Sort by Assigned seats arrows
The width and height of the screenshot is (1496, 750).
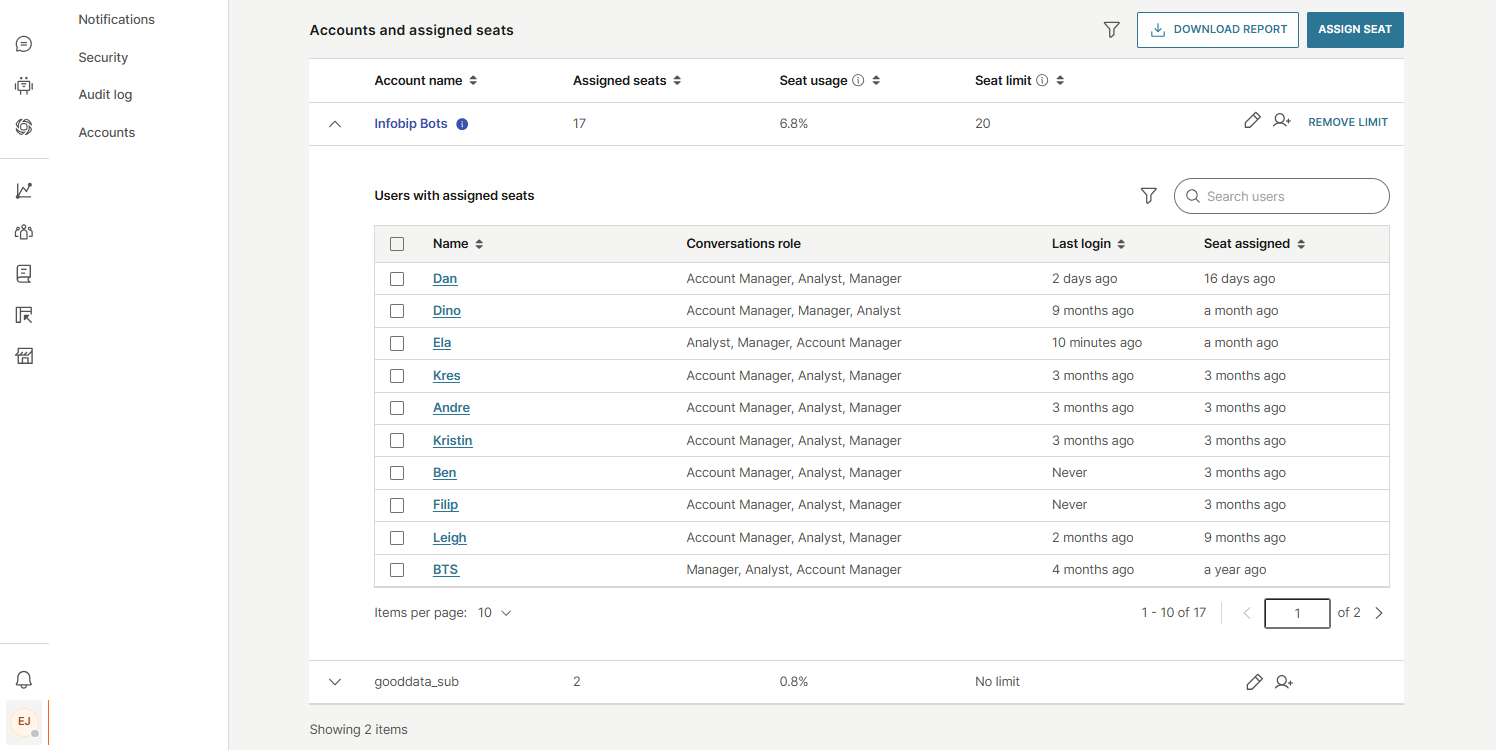[677, 80]
